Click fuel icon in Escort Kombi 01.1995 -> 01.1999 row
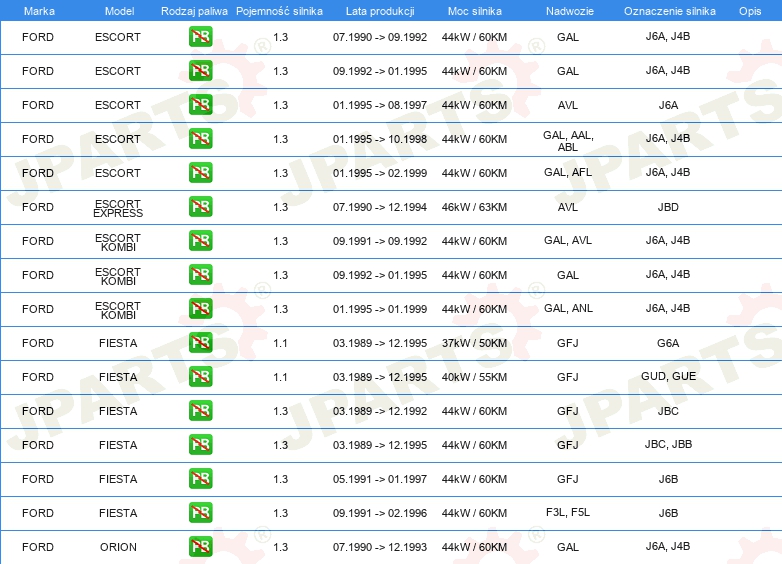Image resolution: width=782 pixels, height=564 pixels. click(x=200, y=308)
